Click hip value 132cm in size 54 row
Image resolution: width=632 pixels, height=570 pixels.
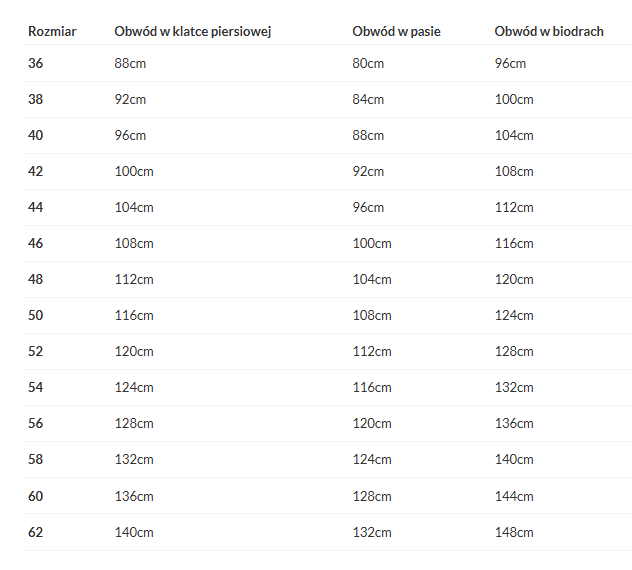pos(514,387)
